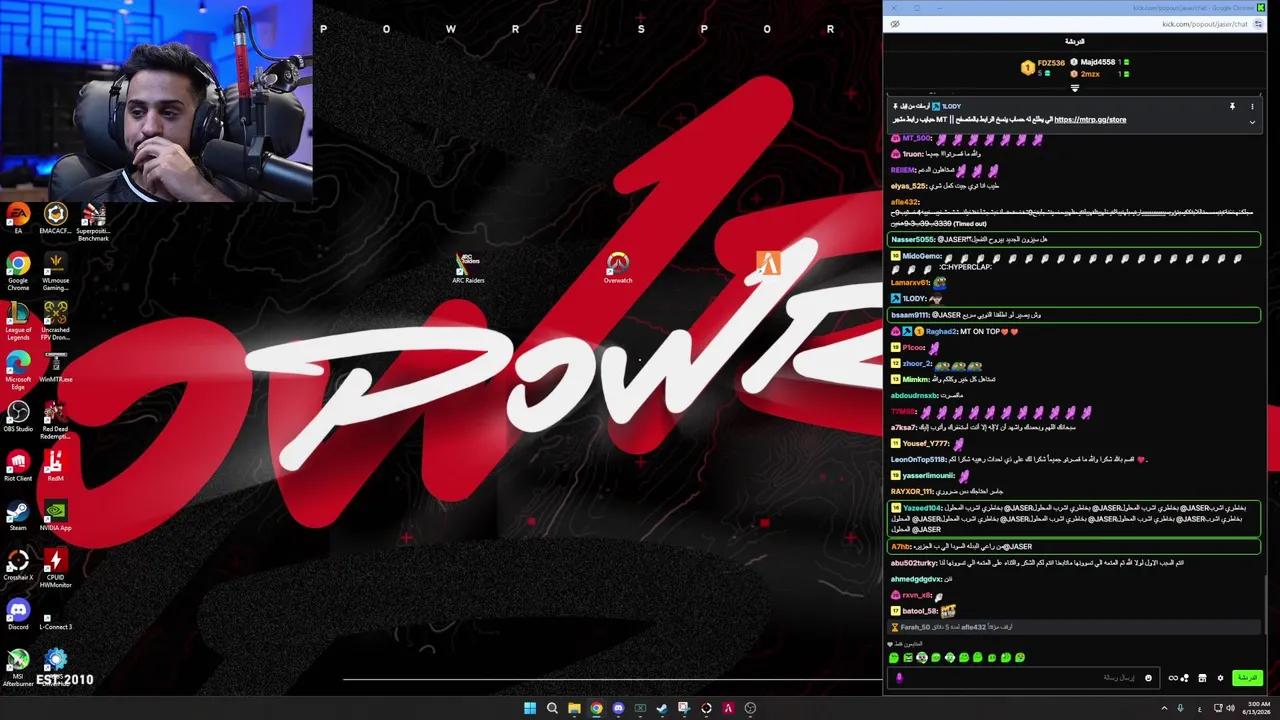Image resolution: width=1280 pixels, height=720 pixels.
Task: Open the EA desktop shortcut
Action: (18, 219)
